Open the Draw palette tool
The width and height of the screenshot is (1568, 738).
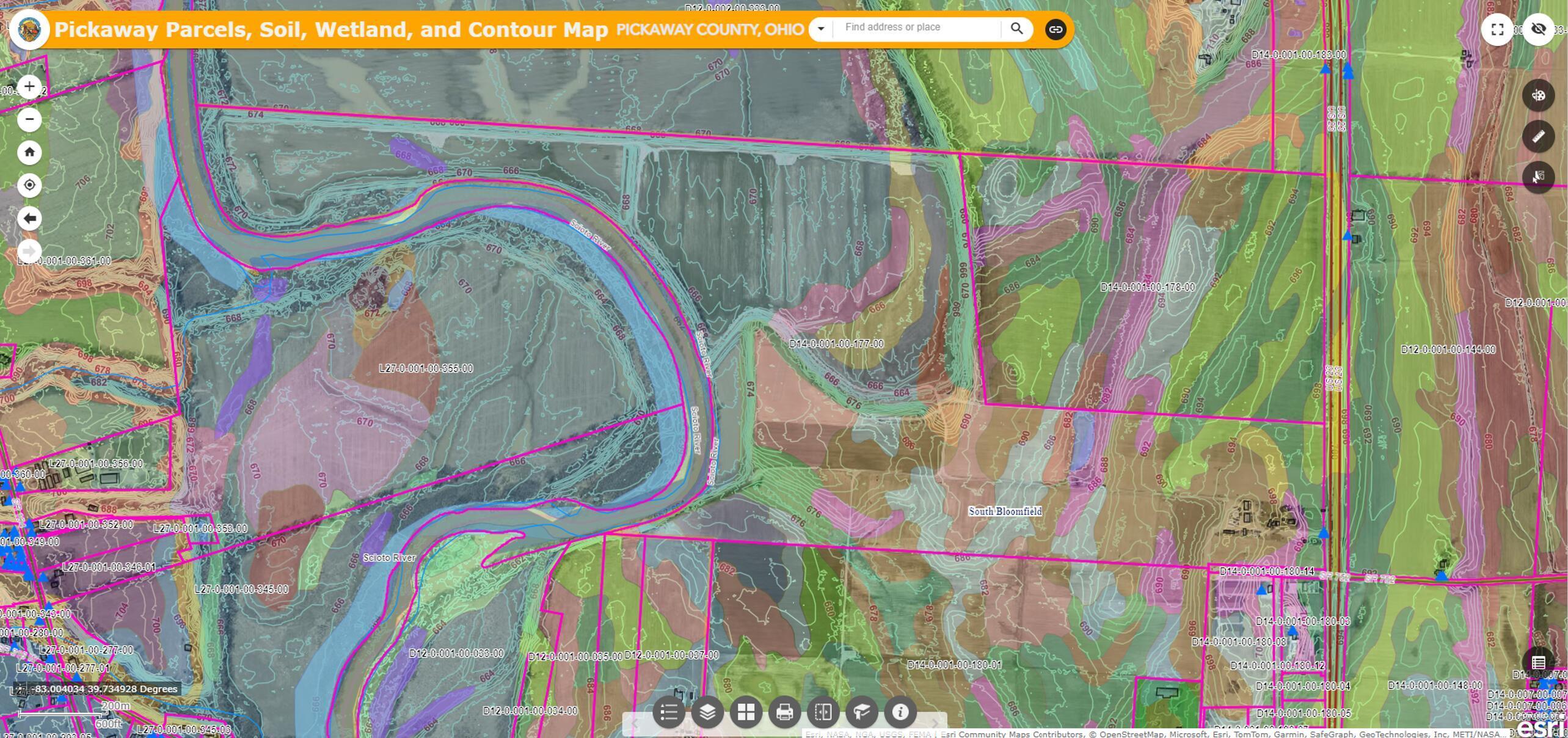click(x=1538, y=95)
